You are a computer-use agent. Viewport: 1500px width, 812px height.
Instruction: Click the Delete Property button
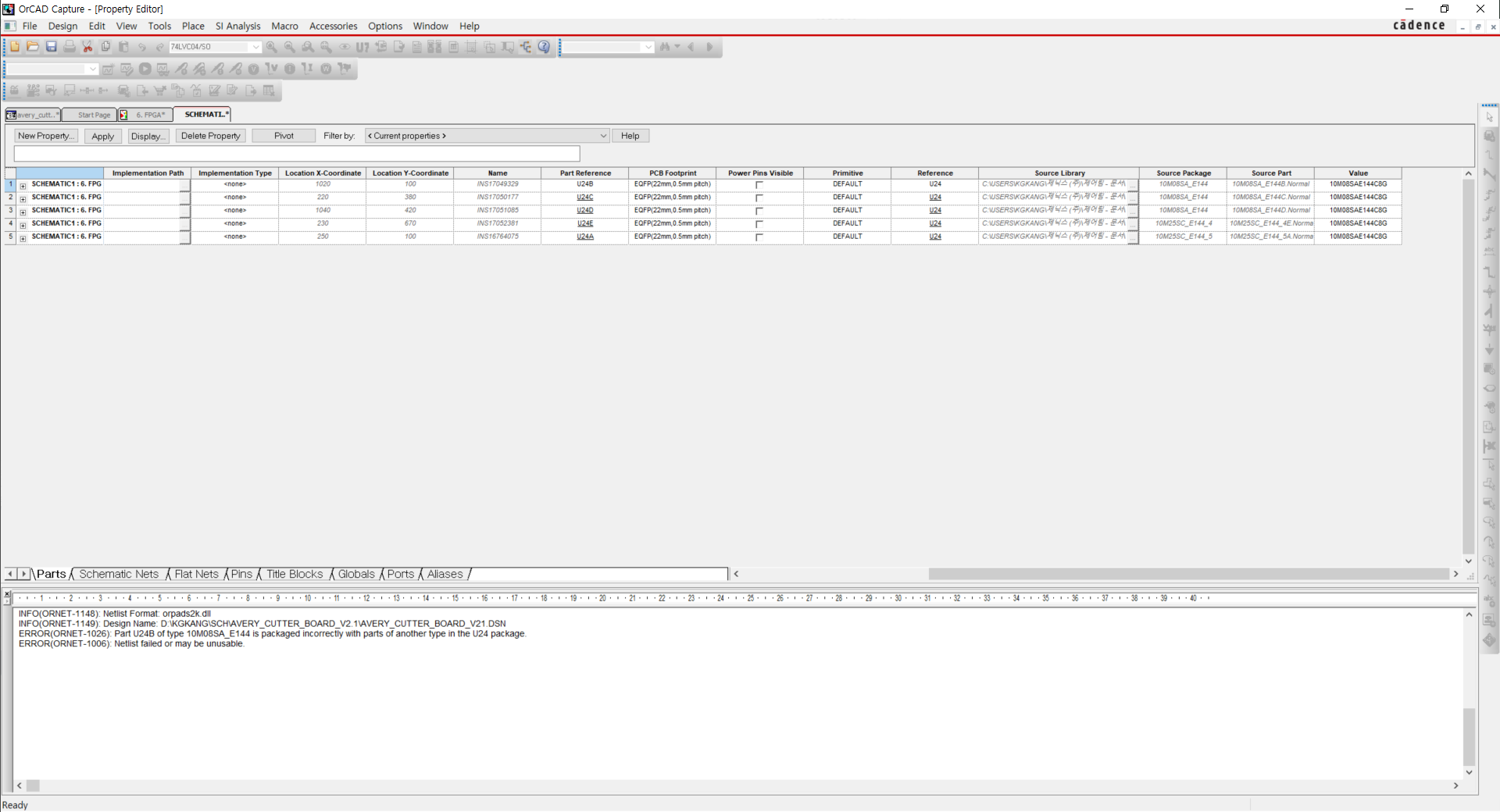tap(211, 136)
